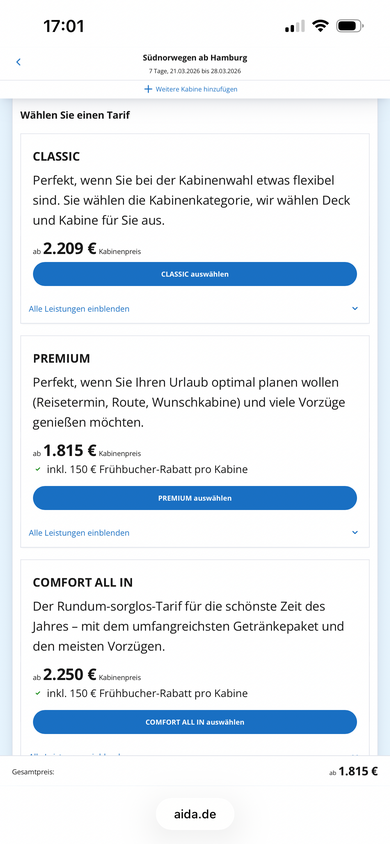Open 'Alle Leistungen einblenden' under CLASSIC
The height and width of the screenshot is (844, 390).
(x=79, y=309)
